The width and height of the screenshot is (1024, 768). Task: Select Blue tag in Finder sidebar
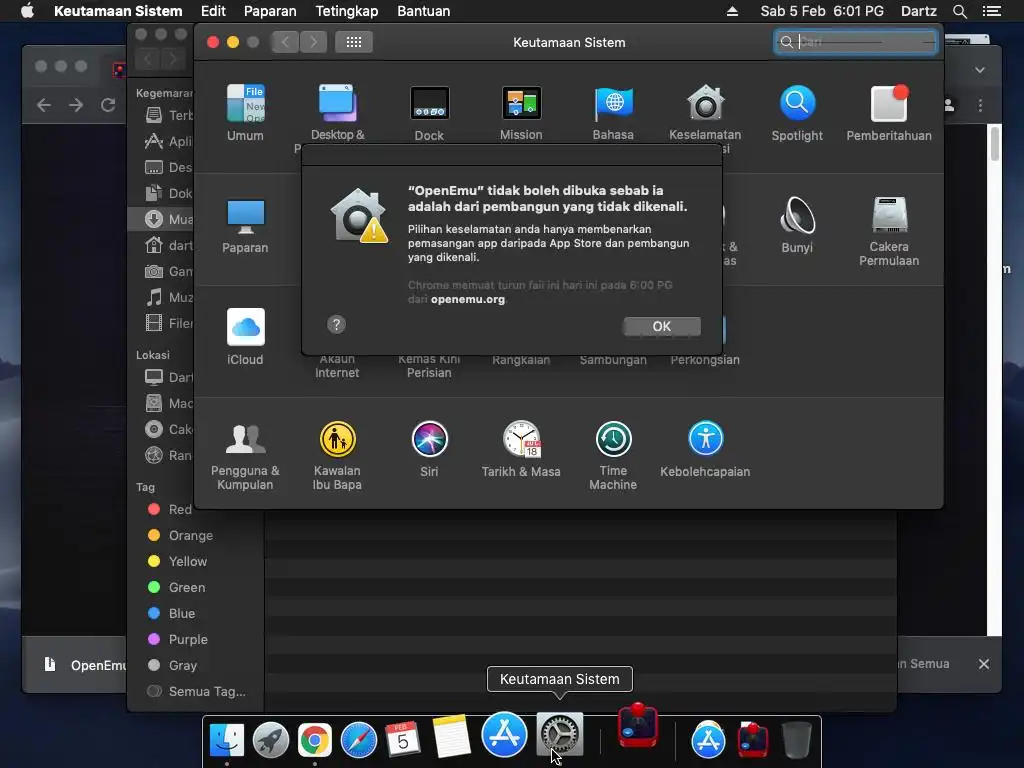[171, 613]
